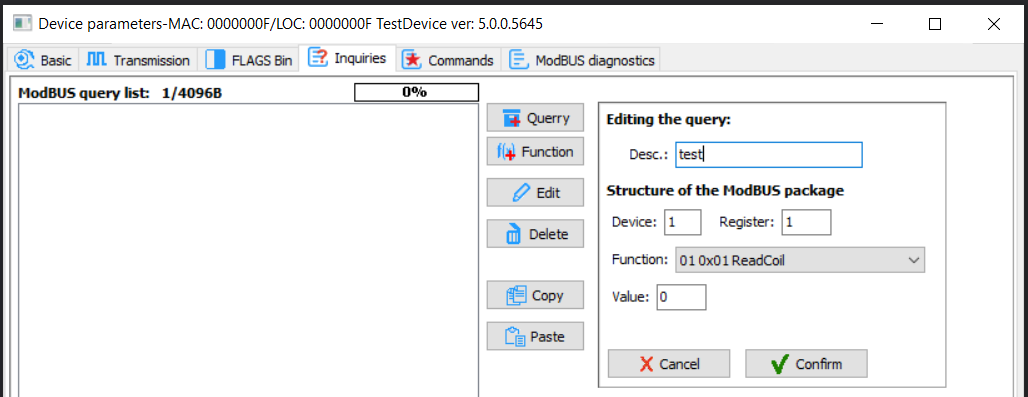Click Structure of the ModBUS package heading

pos(725,191)
